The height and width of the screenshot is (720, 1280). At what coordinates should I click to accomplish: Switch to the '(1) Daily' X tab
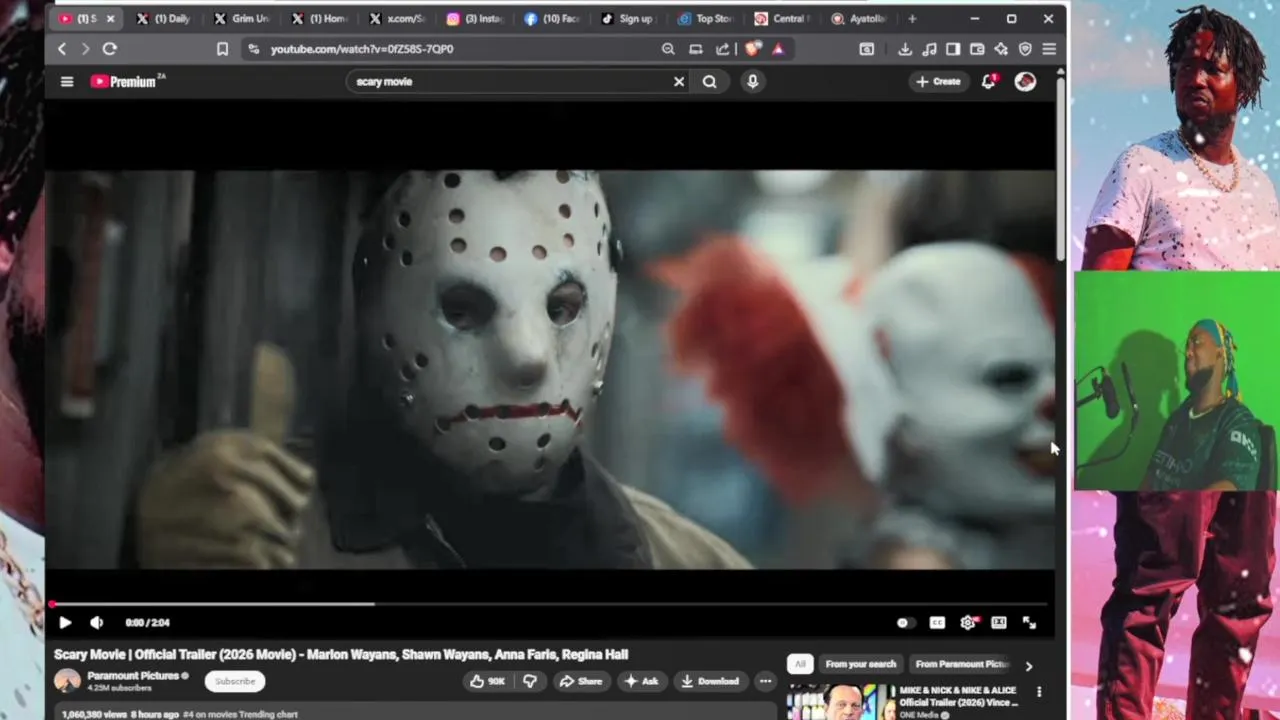(164, 18)
